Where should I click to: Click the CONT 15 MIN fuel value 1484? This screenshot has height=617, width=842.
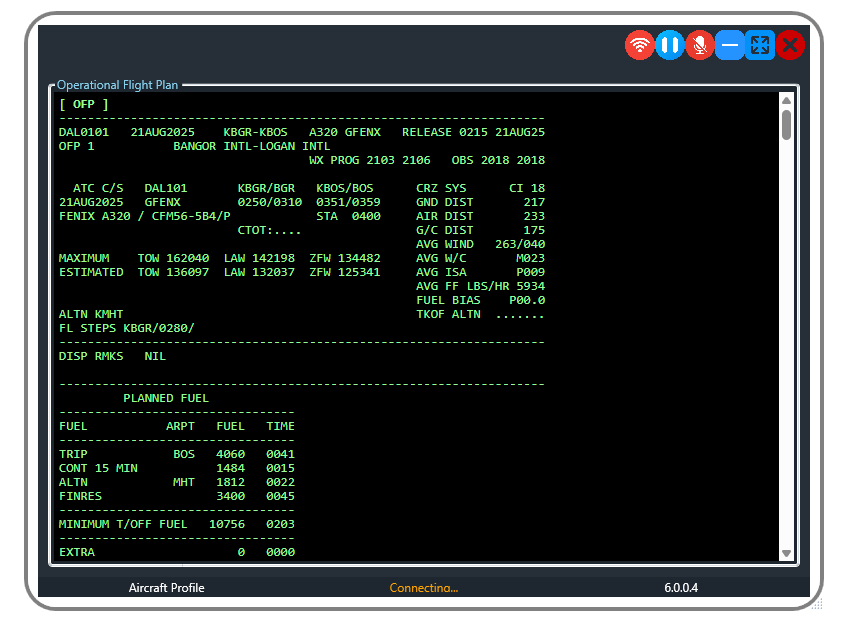tap(230, 468)
